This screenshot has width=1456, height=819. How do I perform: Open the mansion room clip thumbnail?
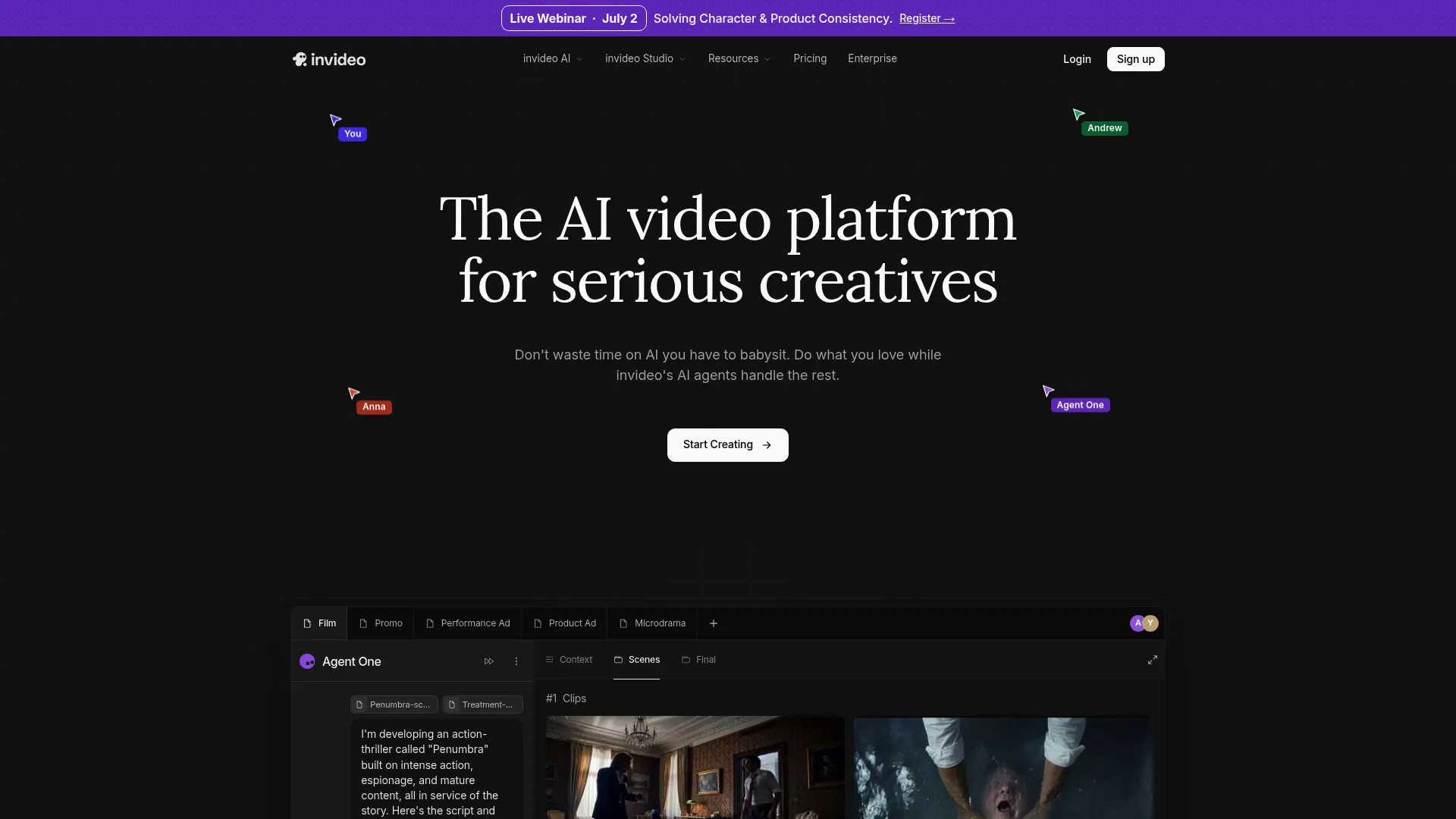695,767
